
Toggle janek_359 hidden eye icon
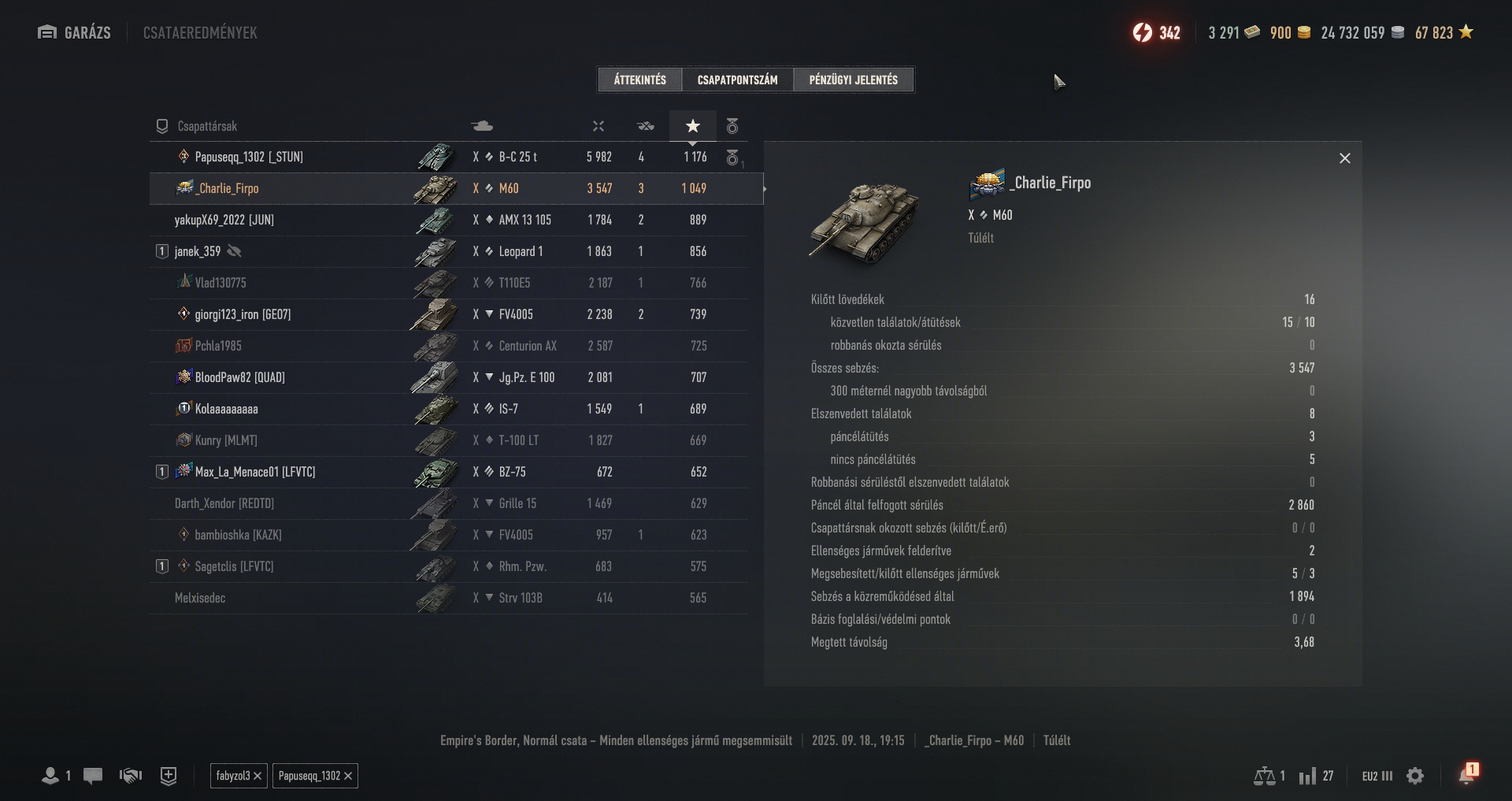pos(234,251)
